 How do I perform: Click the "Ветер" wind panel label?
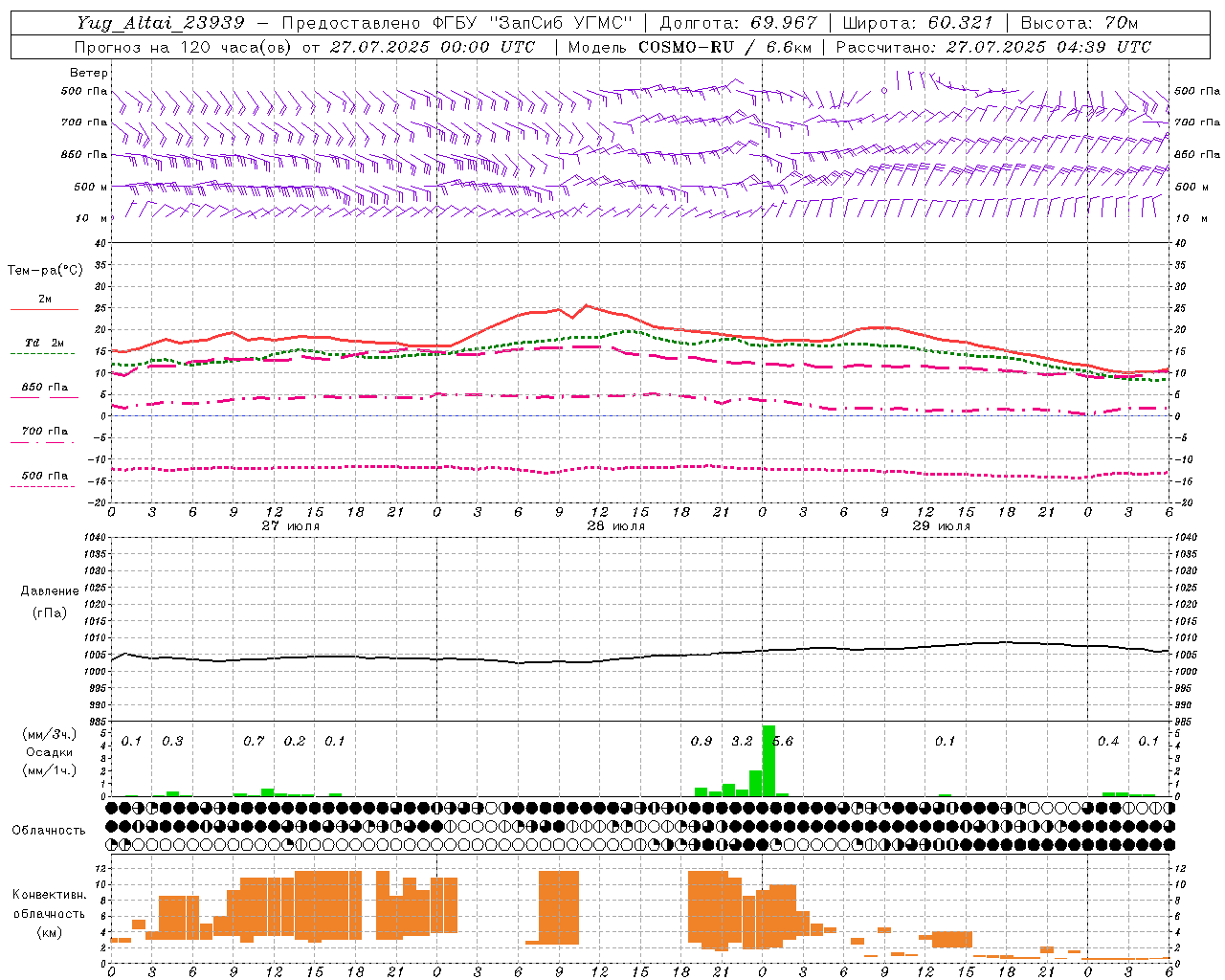(89, 73)
